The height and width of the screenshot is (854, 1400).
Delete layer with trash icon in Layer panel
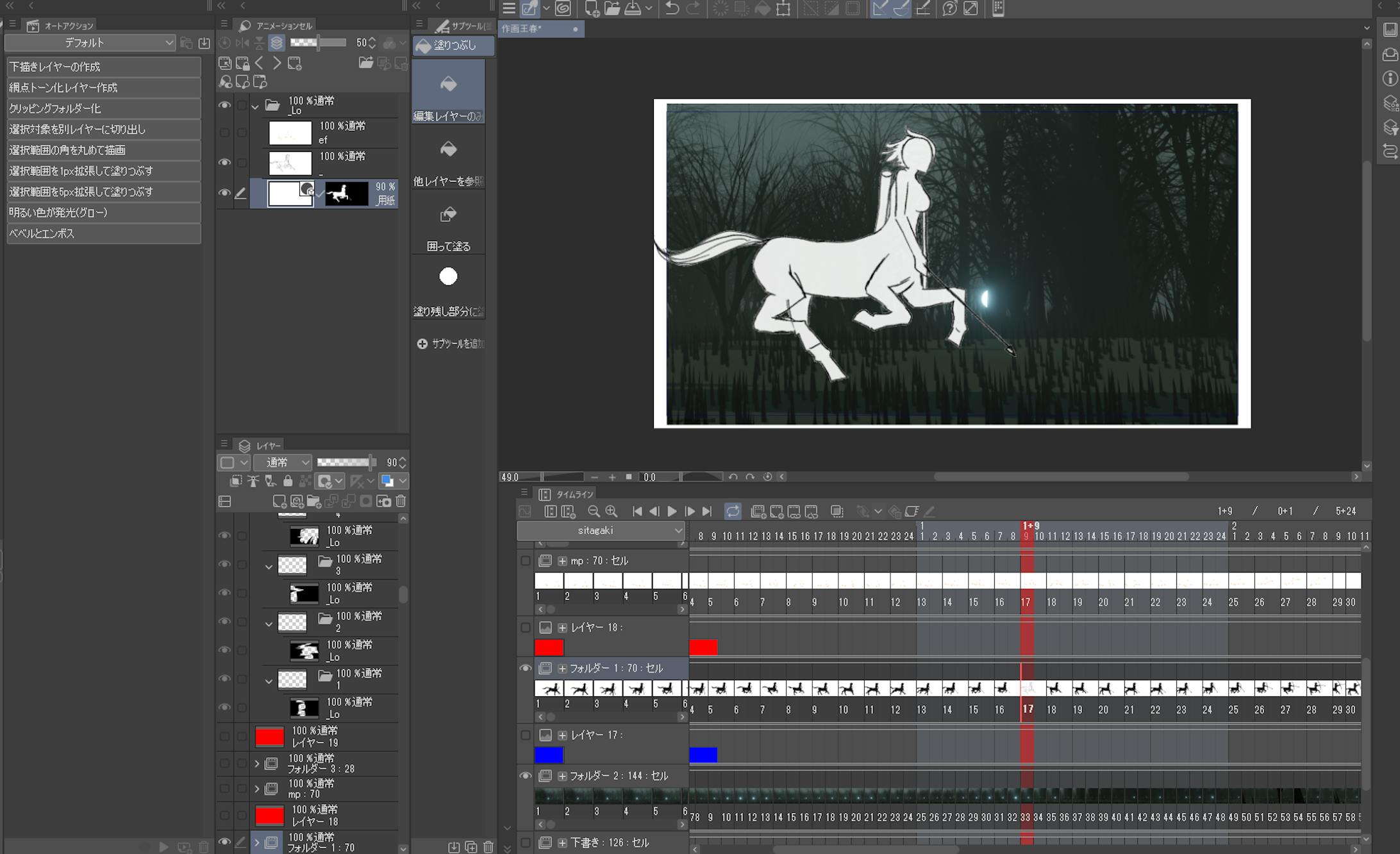[x=401, y=501]
